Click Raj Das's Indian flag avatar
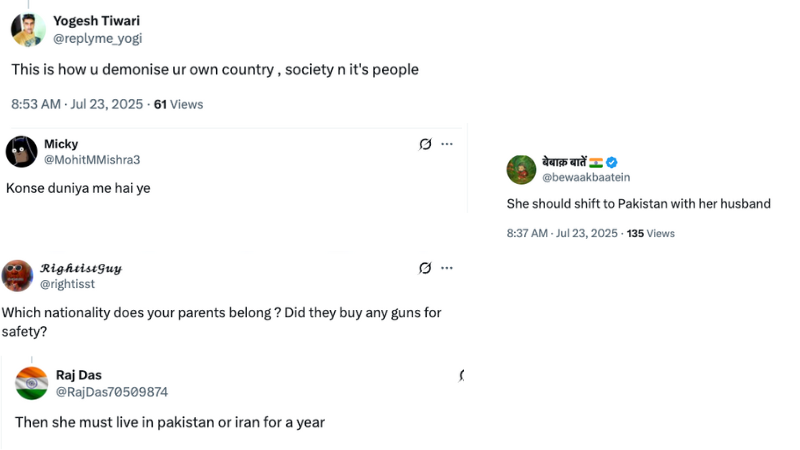Image resolution: width=800 pixels, height=450 pixels. pos(31,383)
